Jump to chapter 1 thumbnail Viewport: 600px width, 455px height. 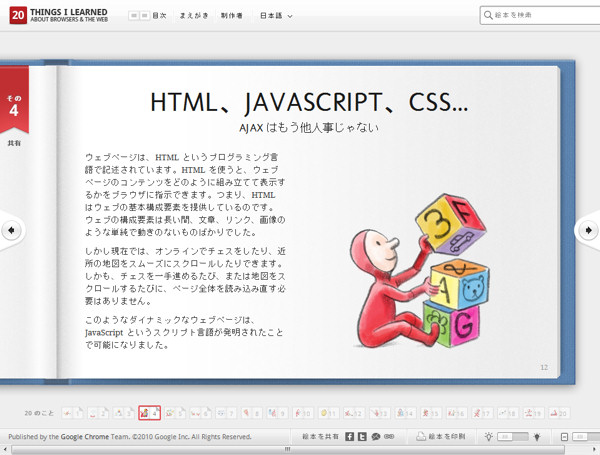pos(73,413)
